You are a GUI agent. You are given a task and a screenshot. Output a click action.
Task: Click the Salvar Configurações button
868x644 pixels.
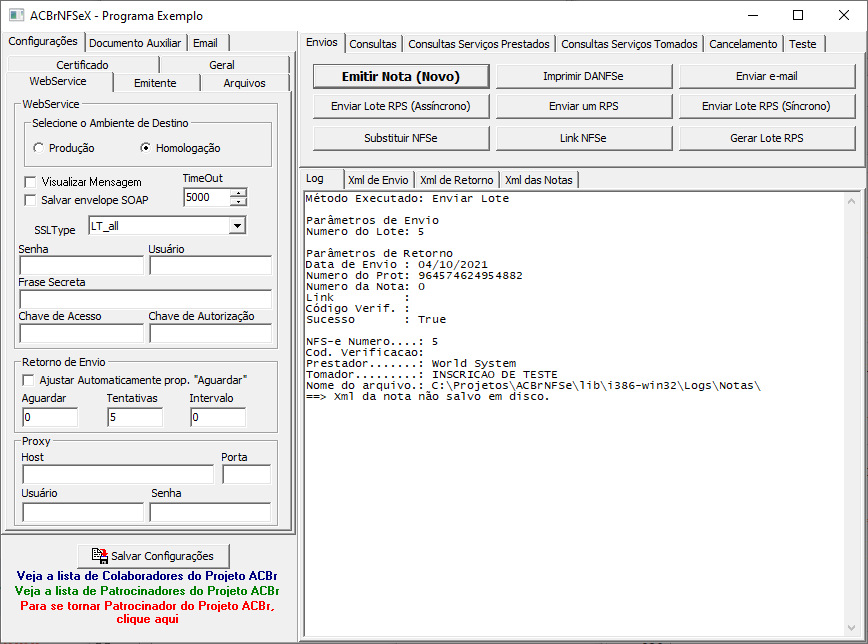(153, 556)
